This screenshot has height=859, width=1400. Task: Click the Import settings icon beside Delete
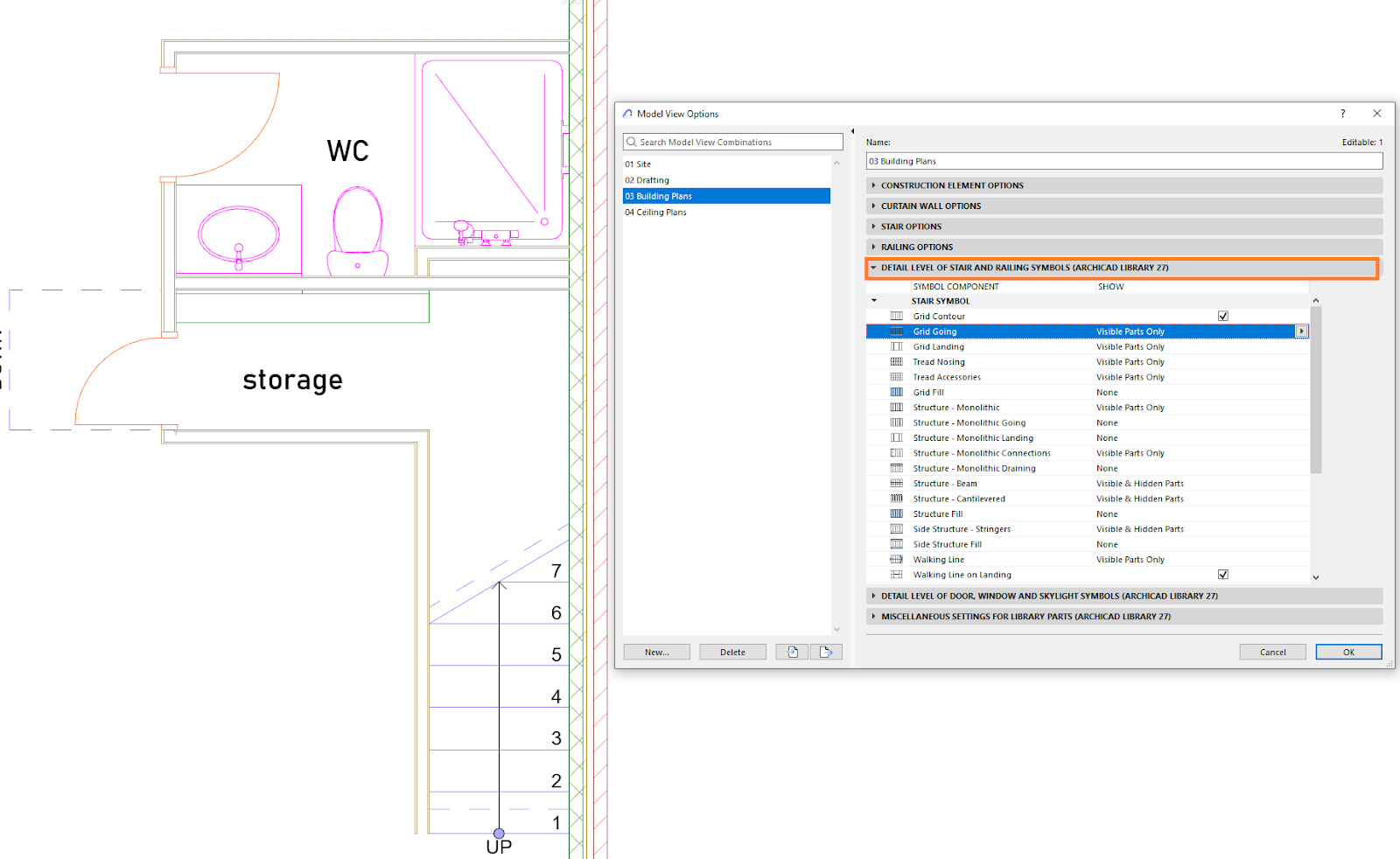click(x=791, y=651)
